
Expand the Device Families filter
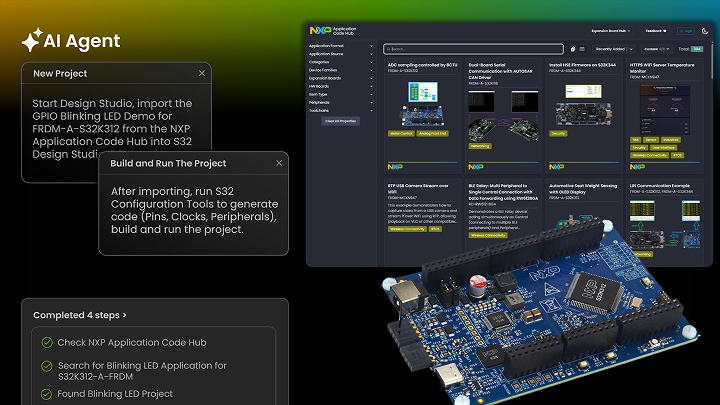pos(341,70)
